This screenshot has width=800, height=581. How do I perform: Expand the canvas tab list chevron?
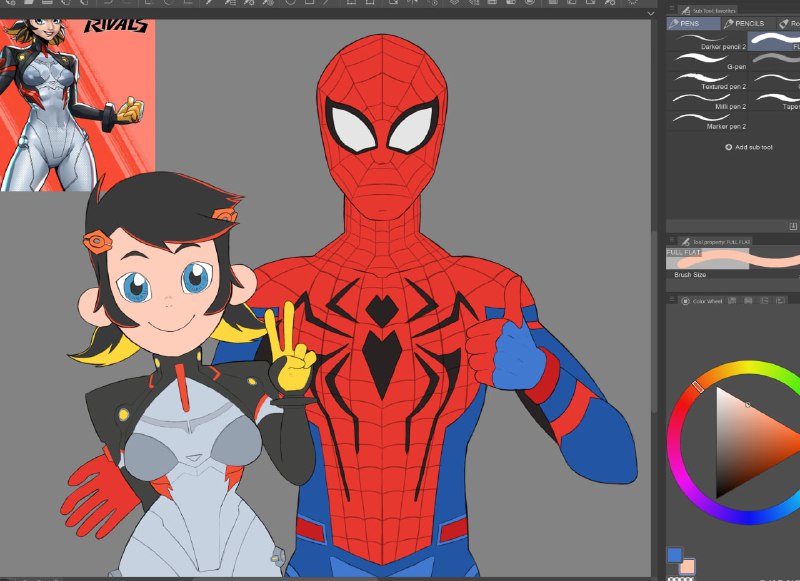tap(651, 13)
